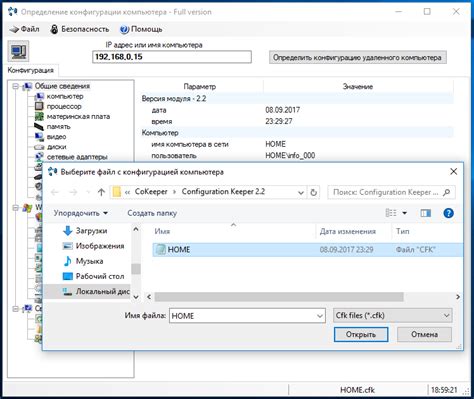This screenshot has width=474, height=399.
Task: Collapse the Общие сведения tree branch
Action: click(15, 86)
